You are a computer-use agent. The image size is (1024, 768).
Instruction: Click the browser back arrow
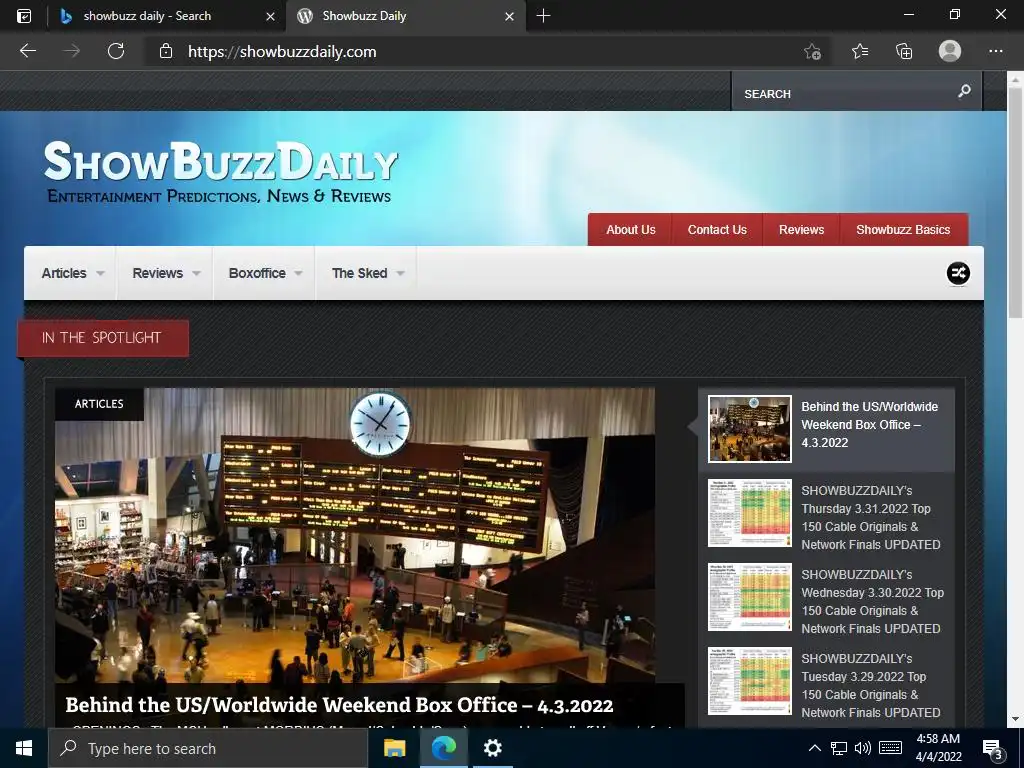27,51
